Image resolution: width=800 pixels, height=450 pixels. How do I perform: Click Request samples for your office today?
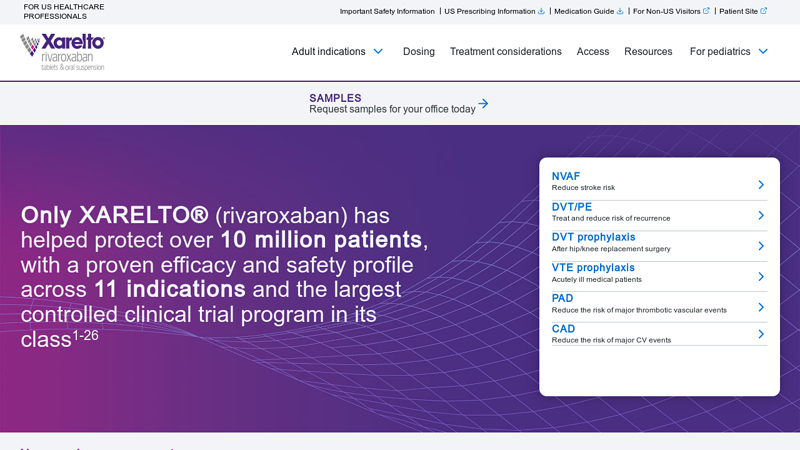tap(392, 109)
